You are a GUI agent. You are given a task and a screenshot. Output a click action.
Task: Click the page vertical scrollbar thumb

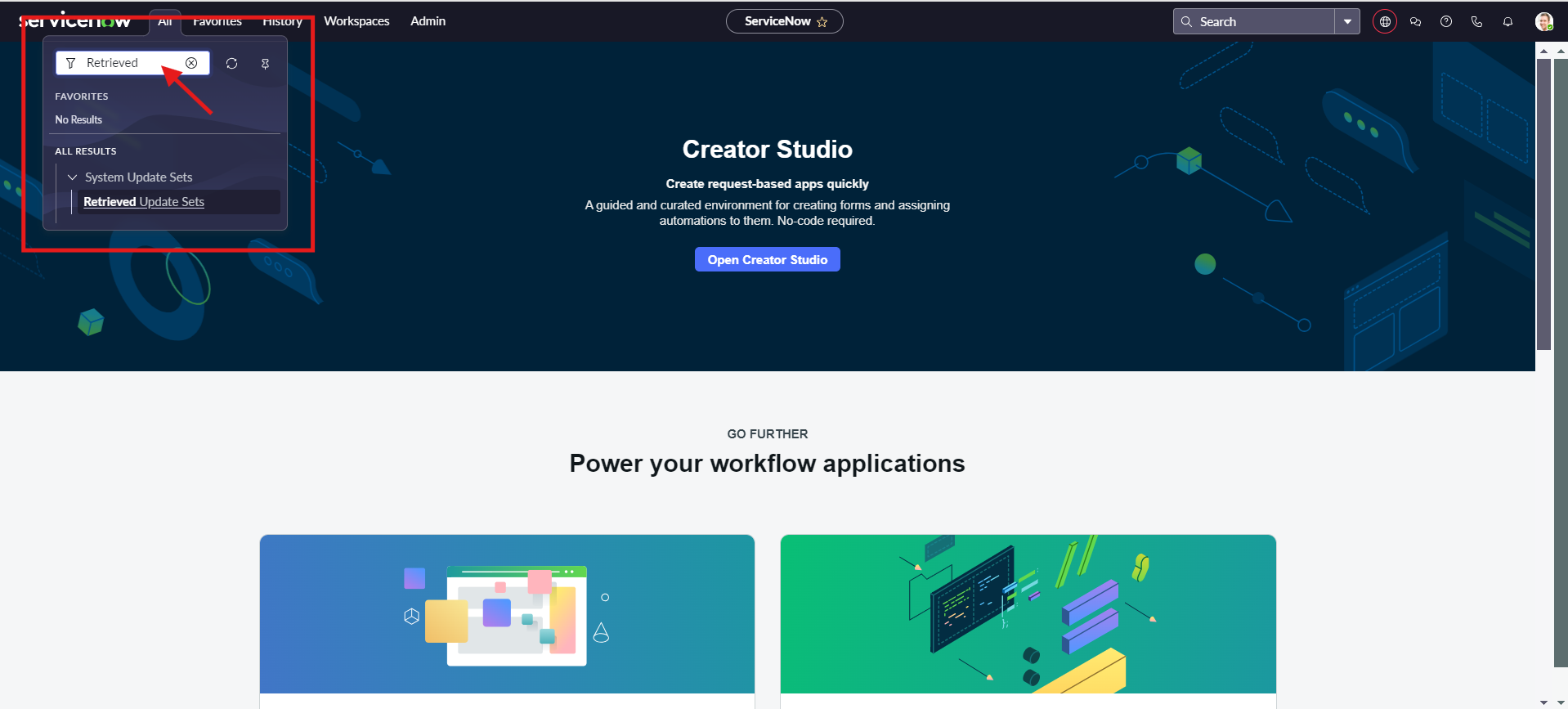[1543, 204]
